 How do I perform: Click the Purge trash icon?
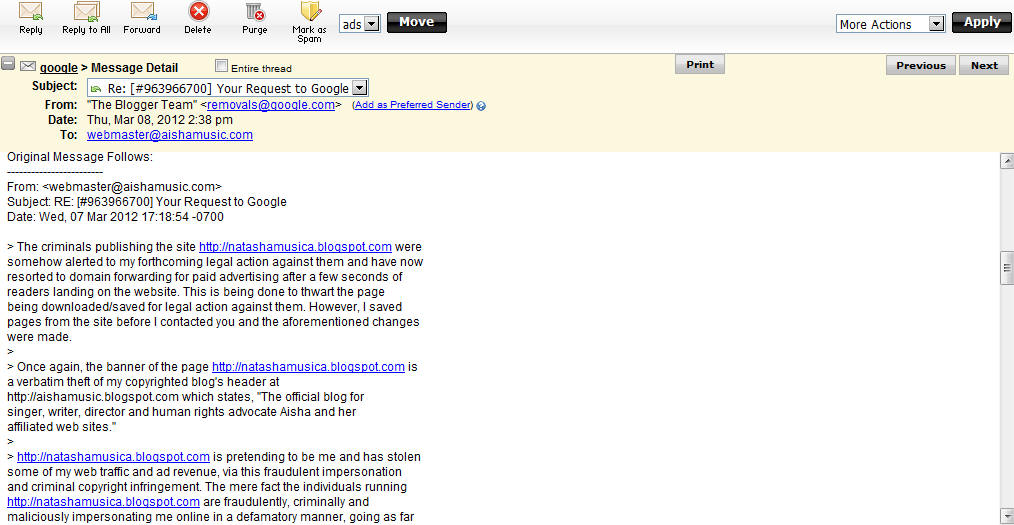[x=255, y=12]
